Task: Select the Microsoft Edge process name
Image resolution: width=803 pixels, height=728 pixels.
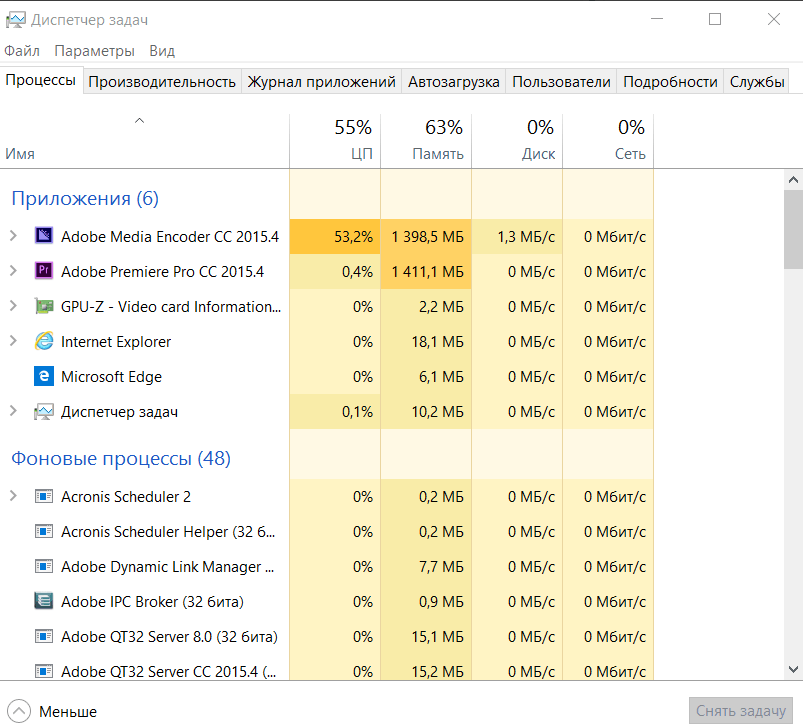Action: pos(111,377)
